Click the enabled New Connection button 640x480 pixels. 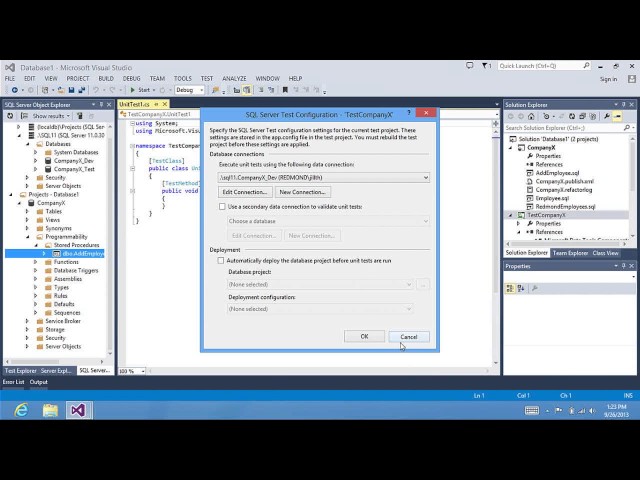[302, 192]
